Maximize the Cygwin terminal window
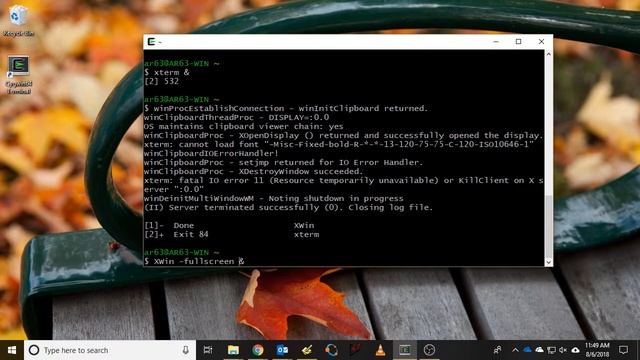Screen dimensions: 640x360 [x=518, y=42]
